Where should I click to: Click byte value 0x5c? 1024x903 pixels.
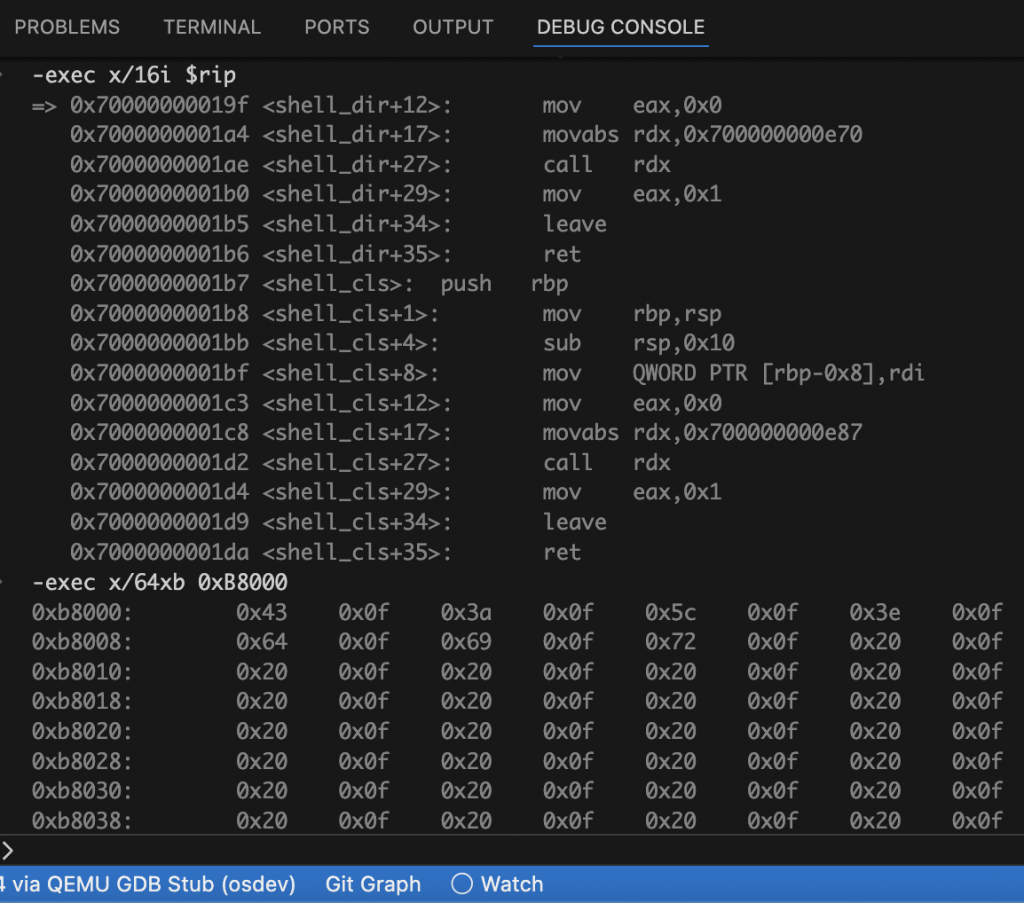(671, 612)
